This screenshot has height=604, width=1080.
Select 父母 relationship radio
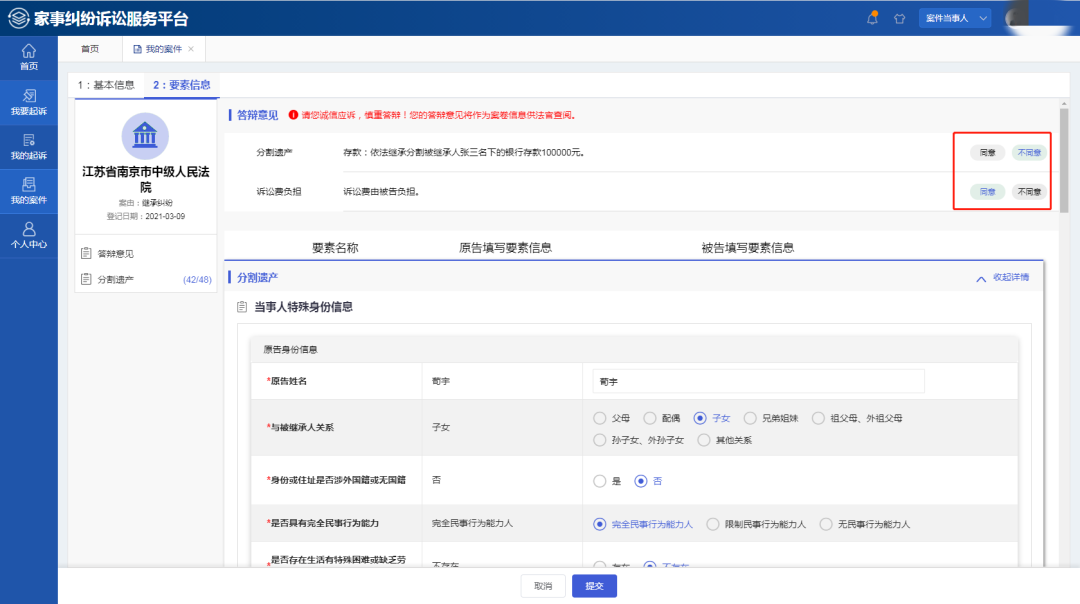click(x=600, y=418)
